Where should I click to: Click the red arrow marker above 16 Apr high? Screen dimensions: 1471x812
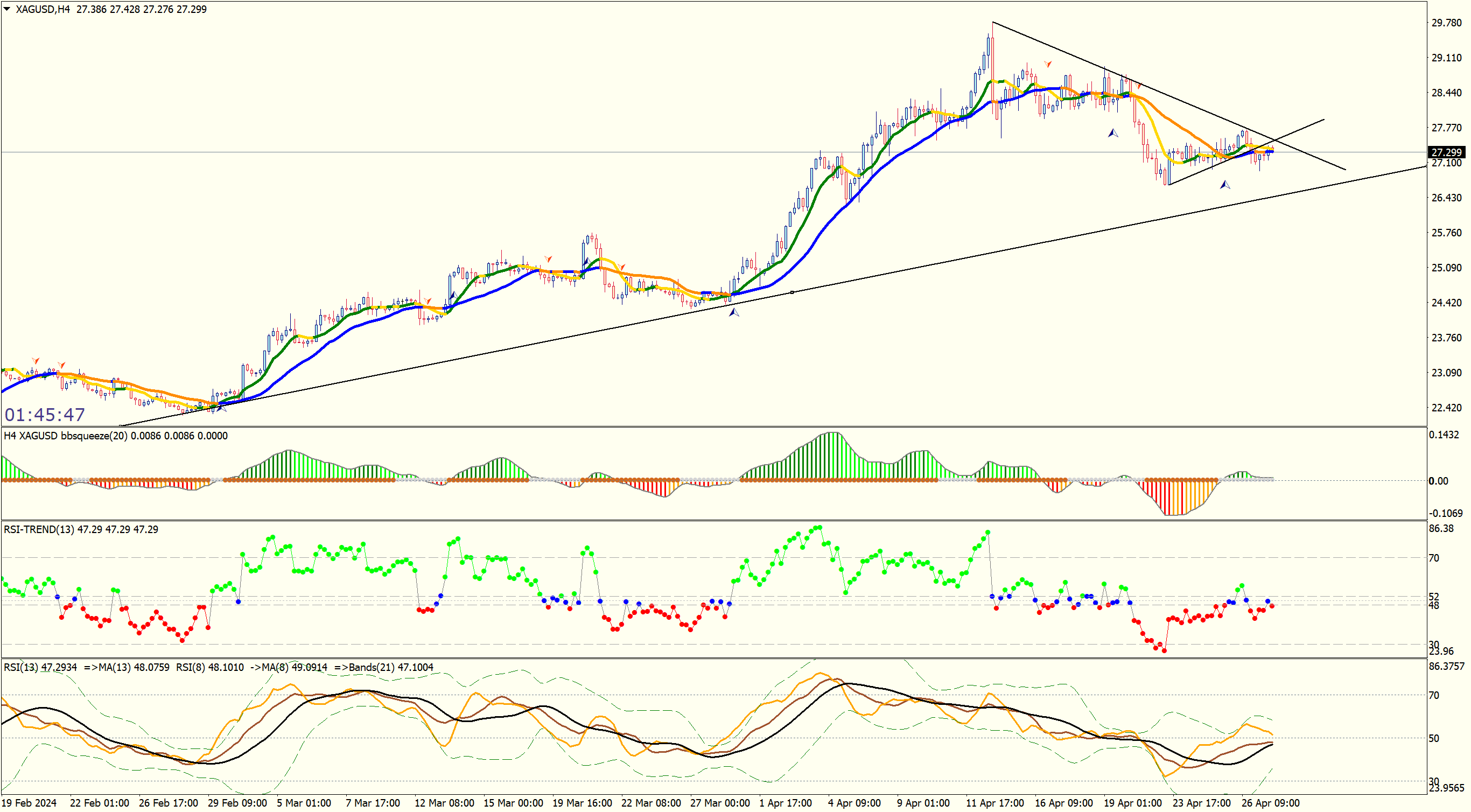tap(1048, 64)
